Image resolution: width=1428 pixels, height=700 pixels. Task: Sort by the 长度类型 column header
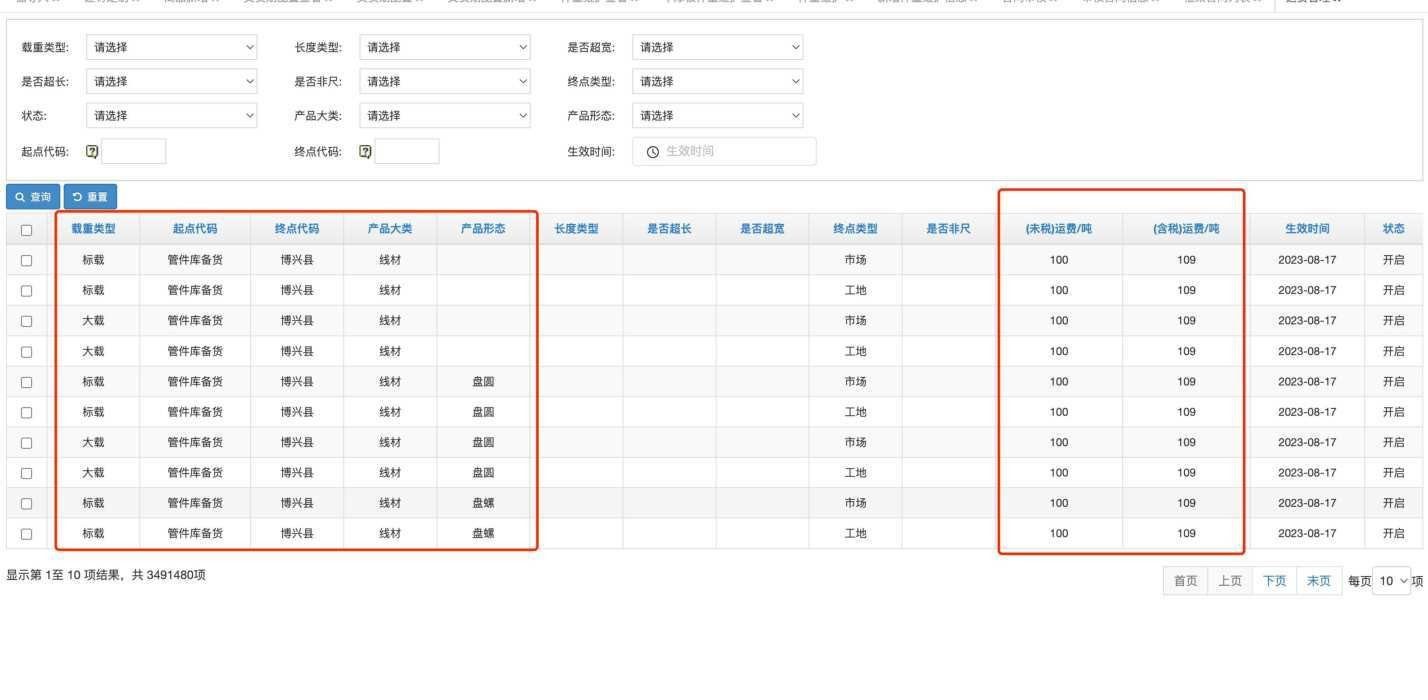click(x=577, y=229)
